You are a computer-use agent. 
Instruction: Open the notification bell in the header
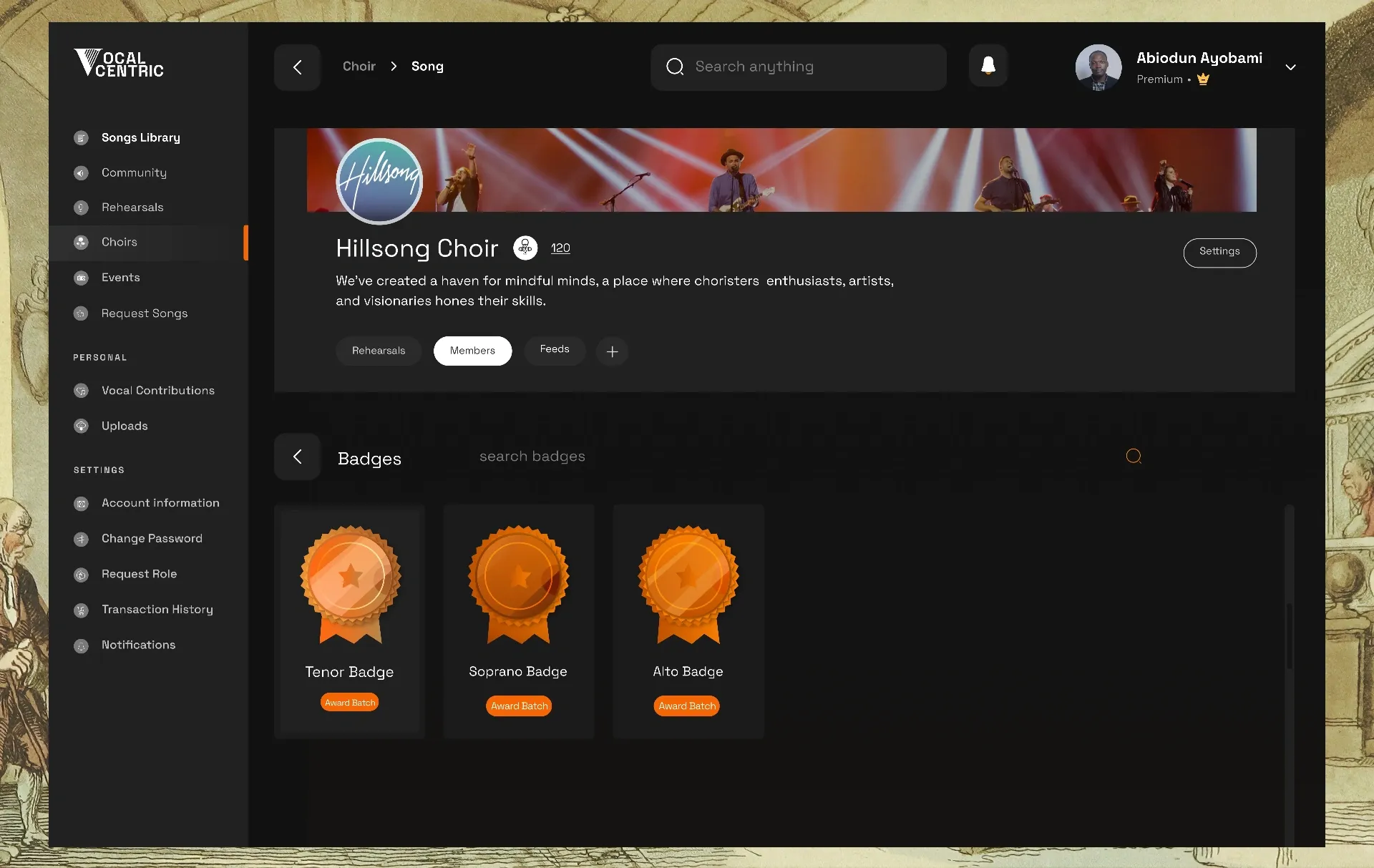point(988,66)
